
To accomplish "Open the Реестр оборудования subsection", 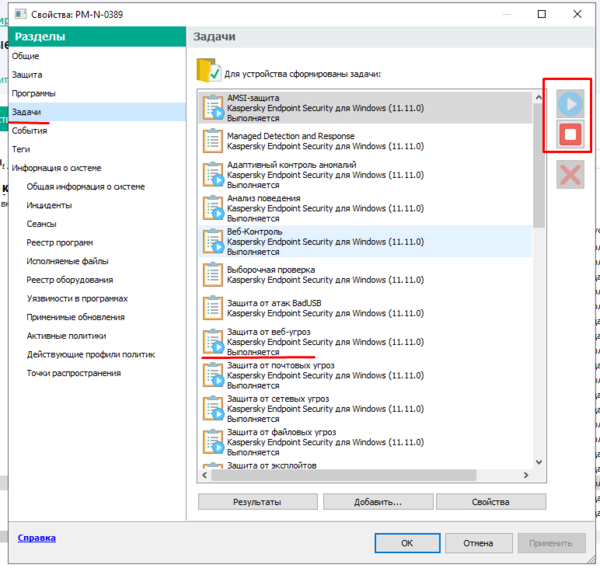I will point(70,280).
